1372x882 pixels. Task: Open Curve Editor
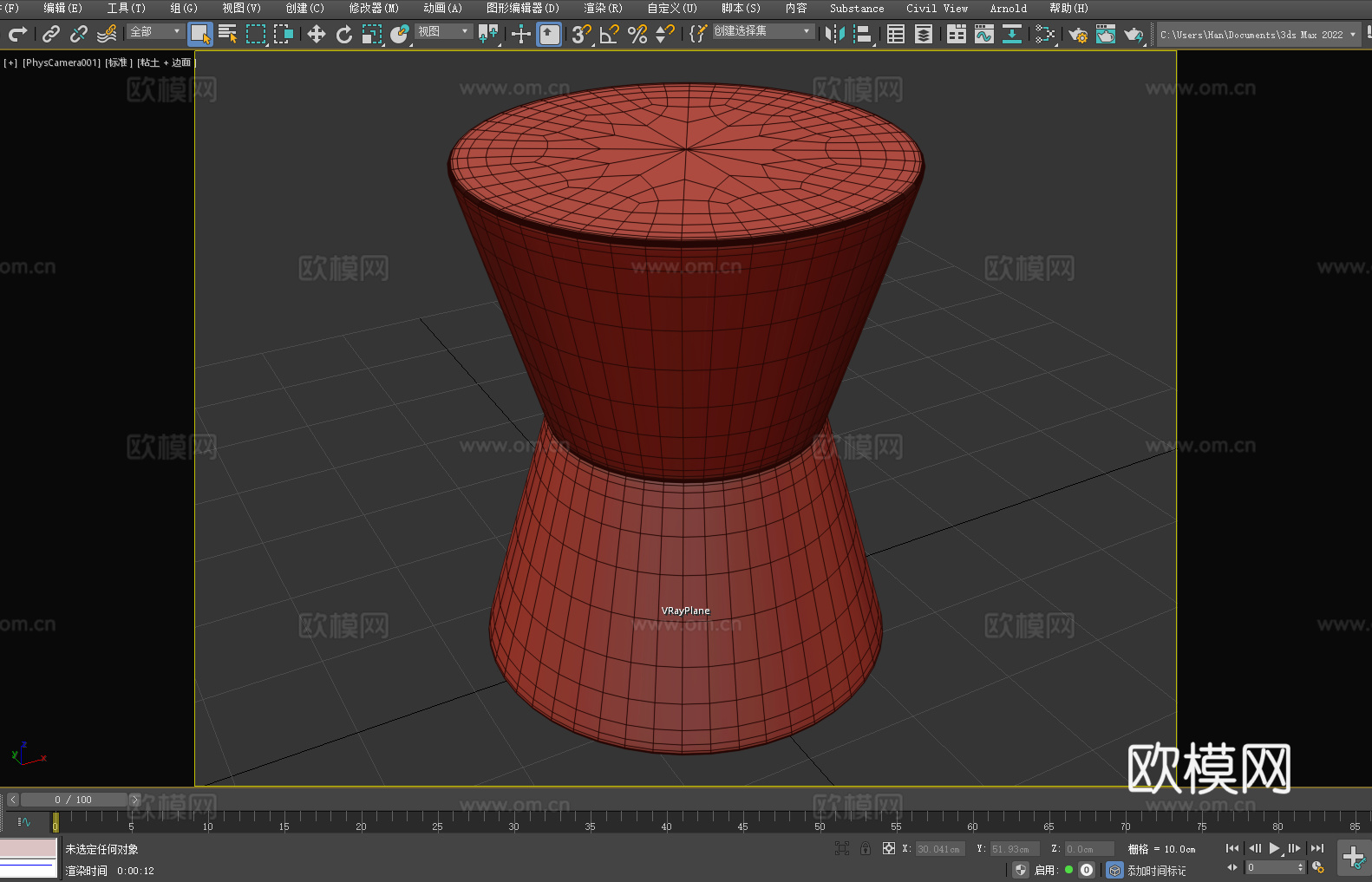click(984, 34)
